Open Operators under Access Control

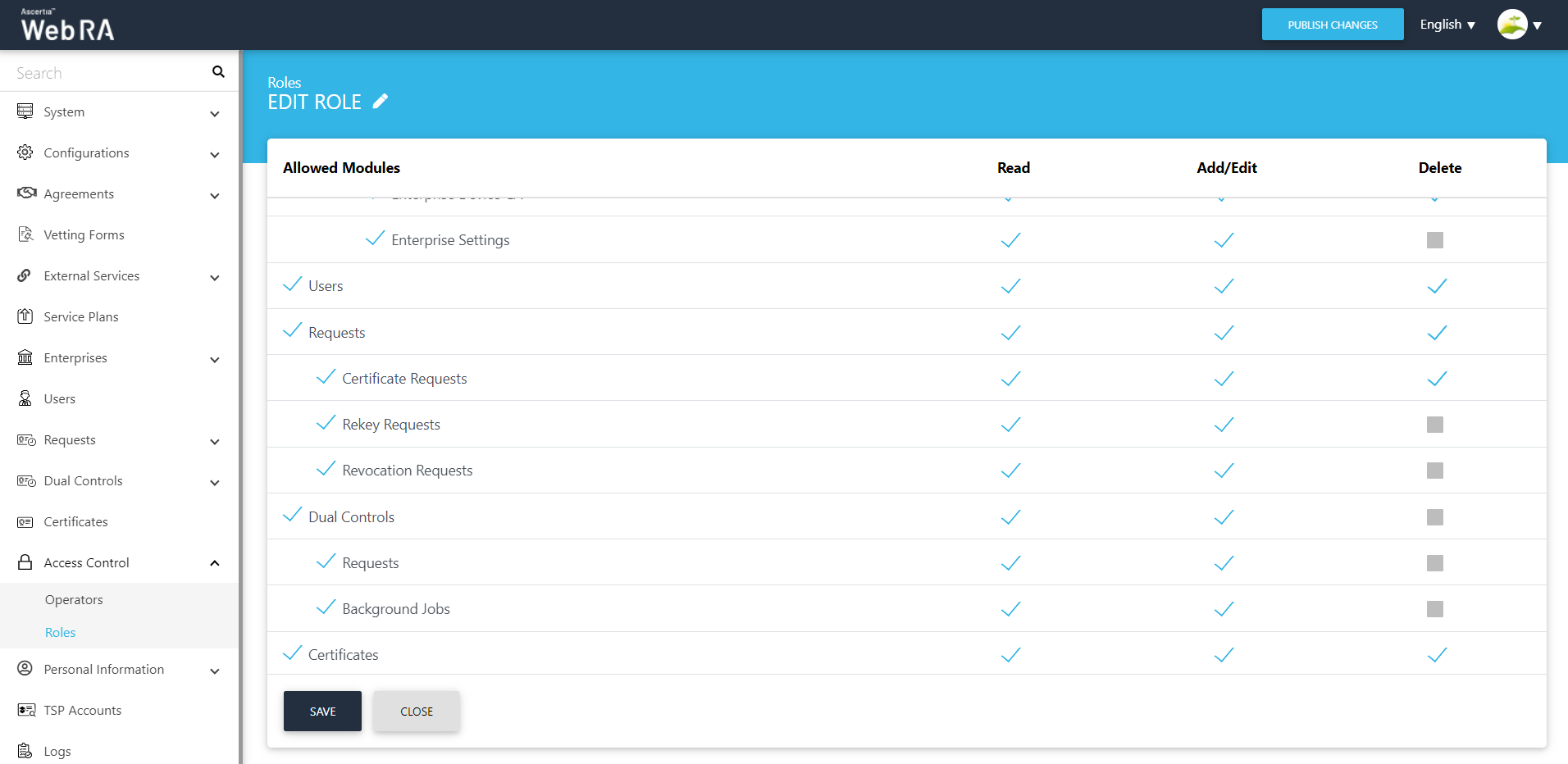pos(74,600)
